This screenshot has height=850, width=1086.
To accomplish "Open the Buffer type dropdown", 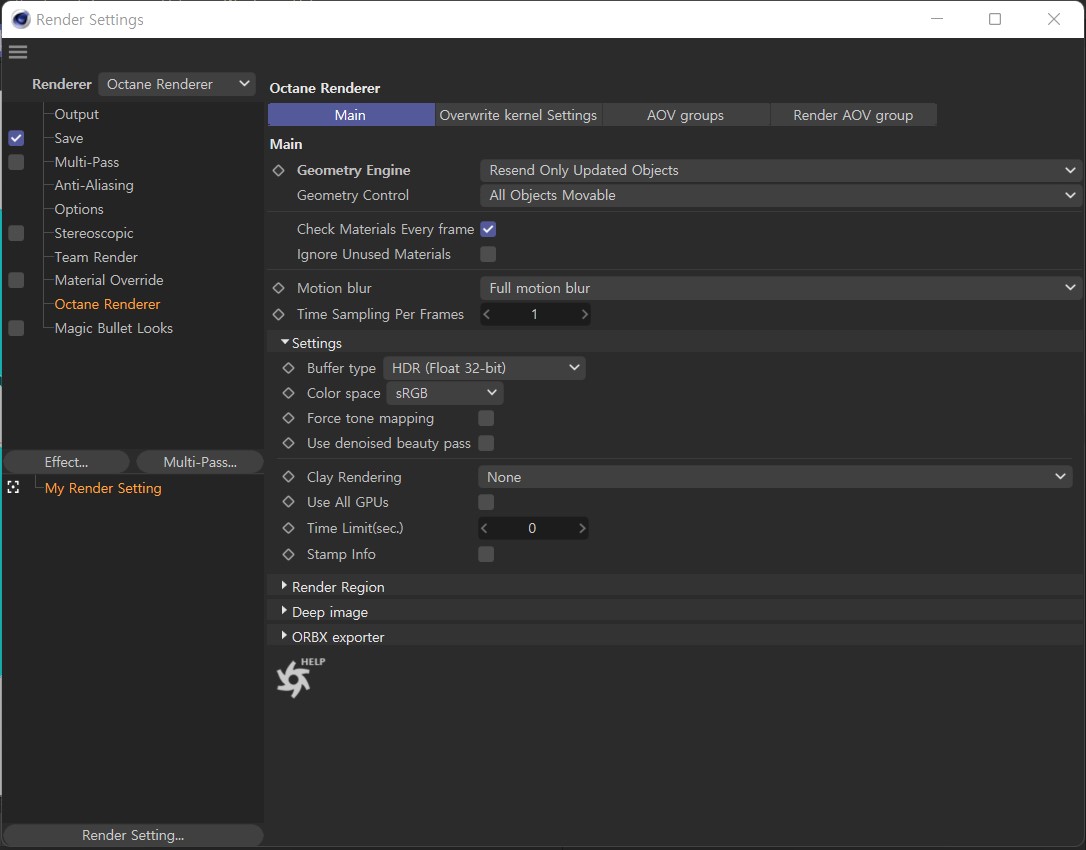I will tap(484, 369).
